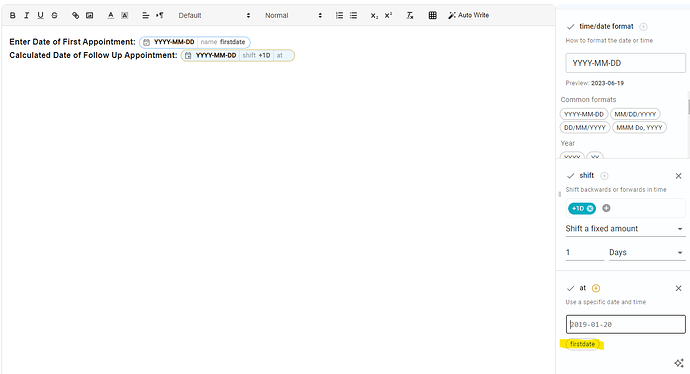690x374 pixels.
Task: Change the text highlight color
Action: click(125, 15)
